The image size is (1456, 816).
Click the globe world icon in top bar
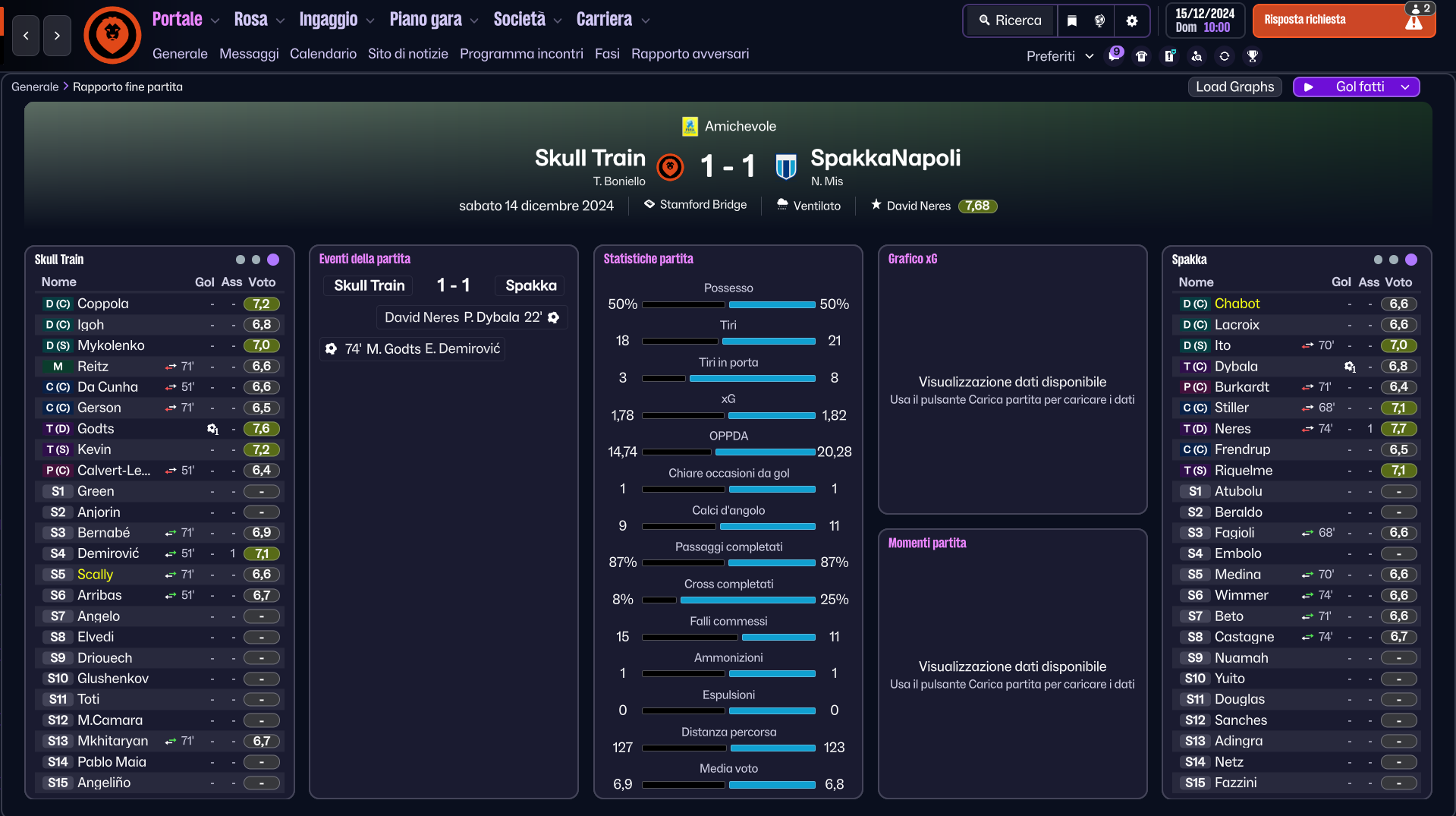1099,20
